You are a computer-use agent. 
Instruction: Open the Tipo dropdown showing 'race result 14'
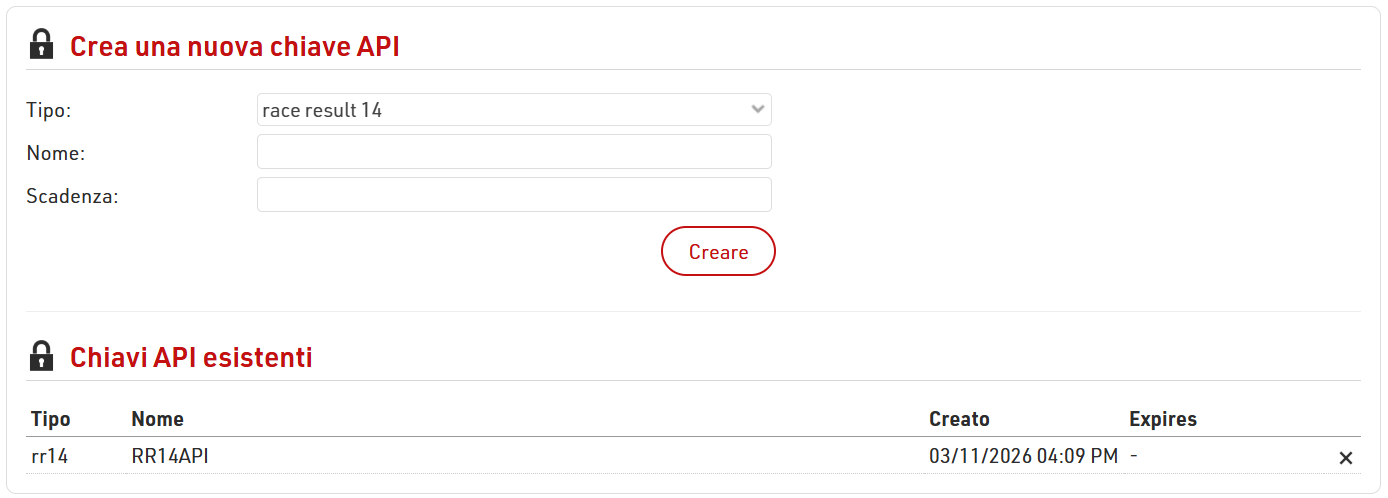(514, 110)
